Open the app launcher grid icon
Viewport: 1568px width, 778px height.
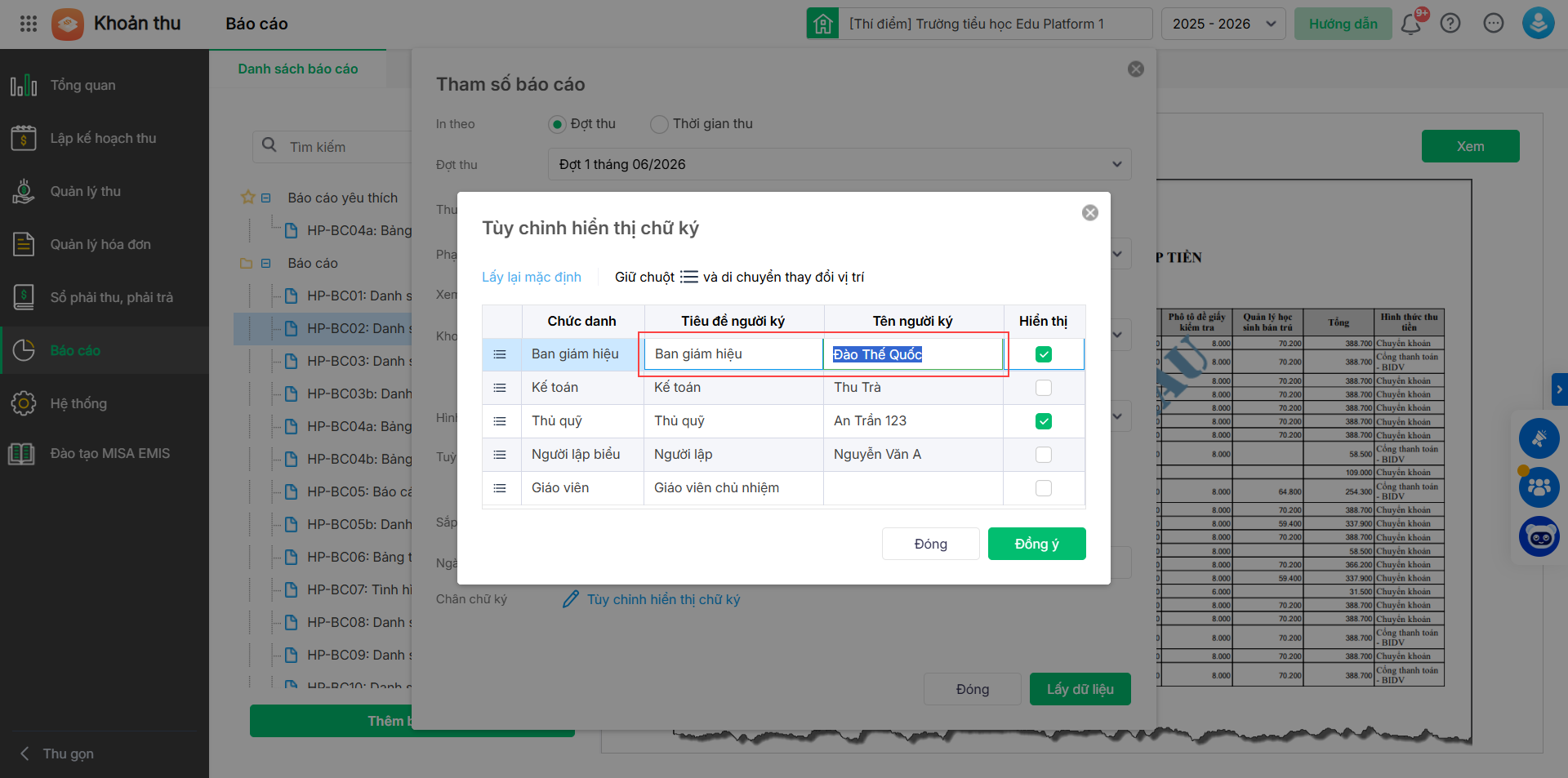(x=29, y=24)
